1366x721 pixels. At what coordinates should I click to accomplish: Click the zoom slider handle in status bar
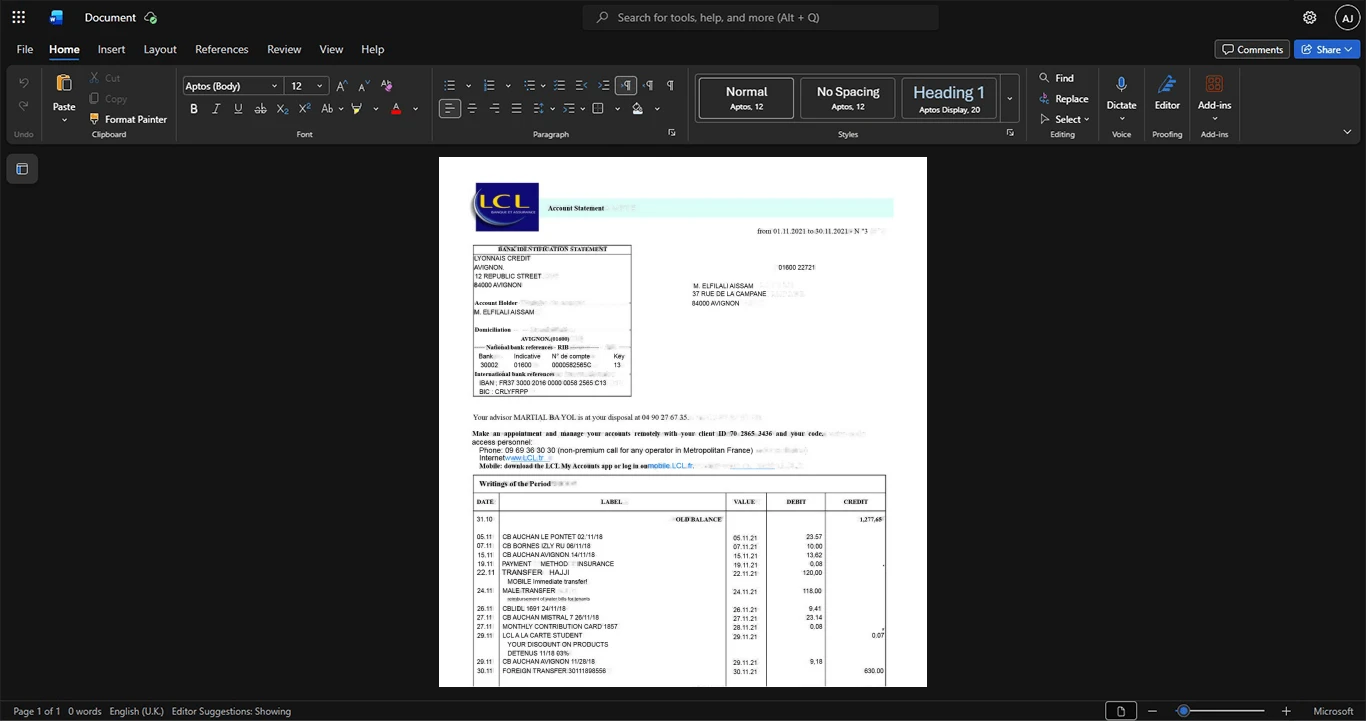[1183, 711]
